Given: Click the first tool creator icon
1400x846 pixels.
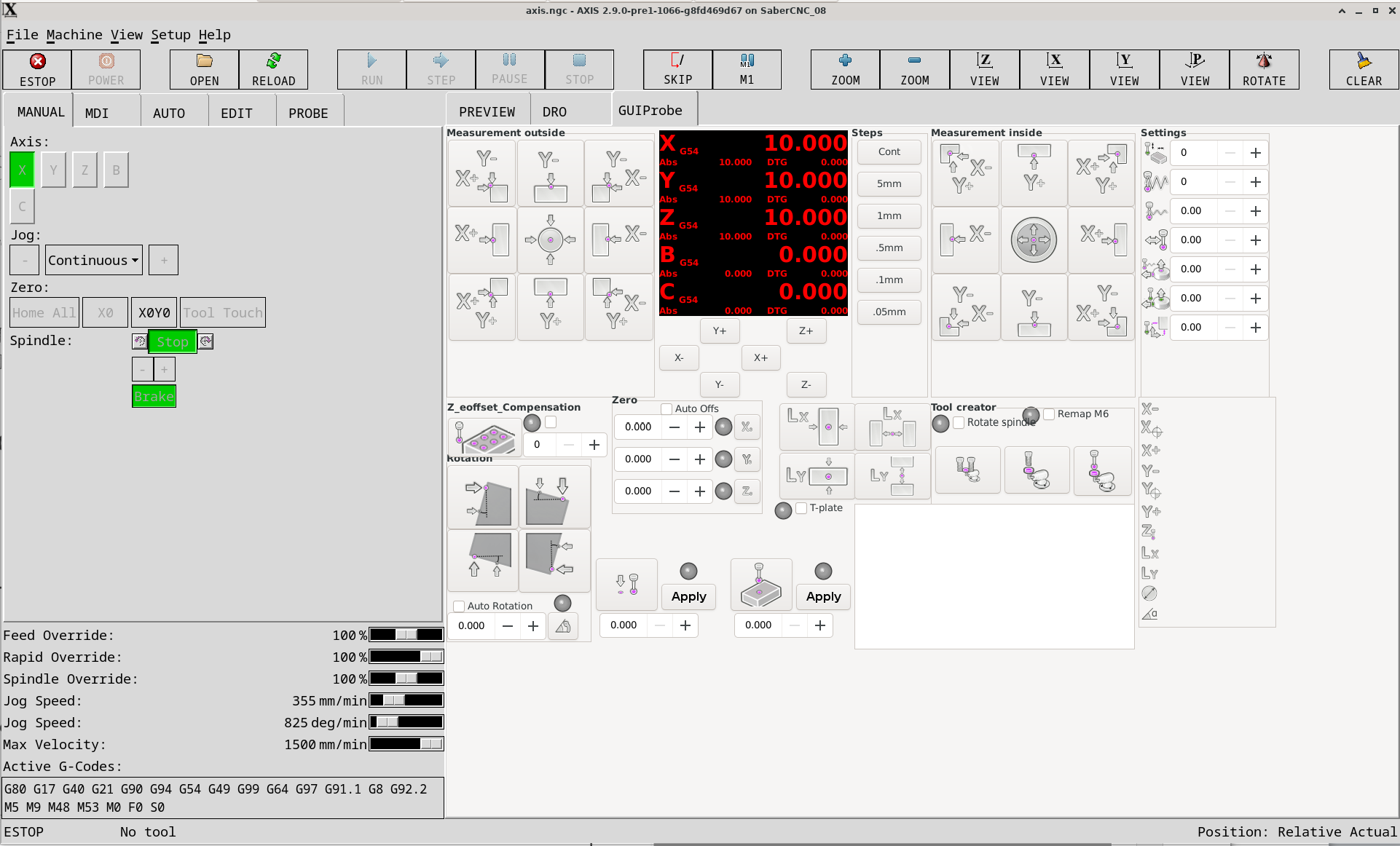Looking at the screenshot, I should point(967,470).
